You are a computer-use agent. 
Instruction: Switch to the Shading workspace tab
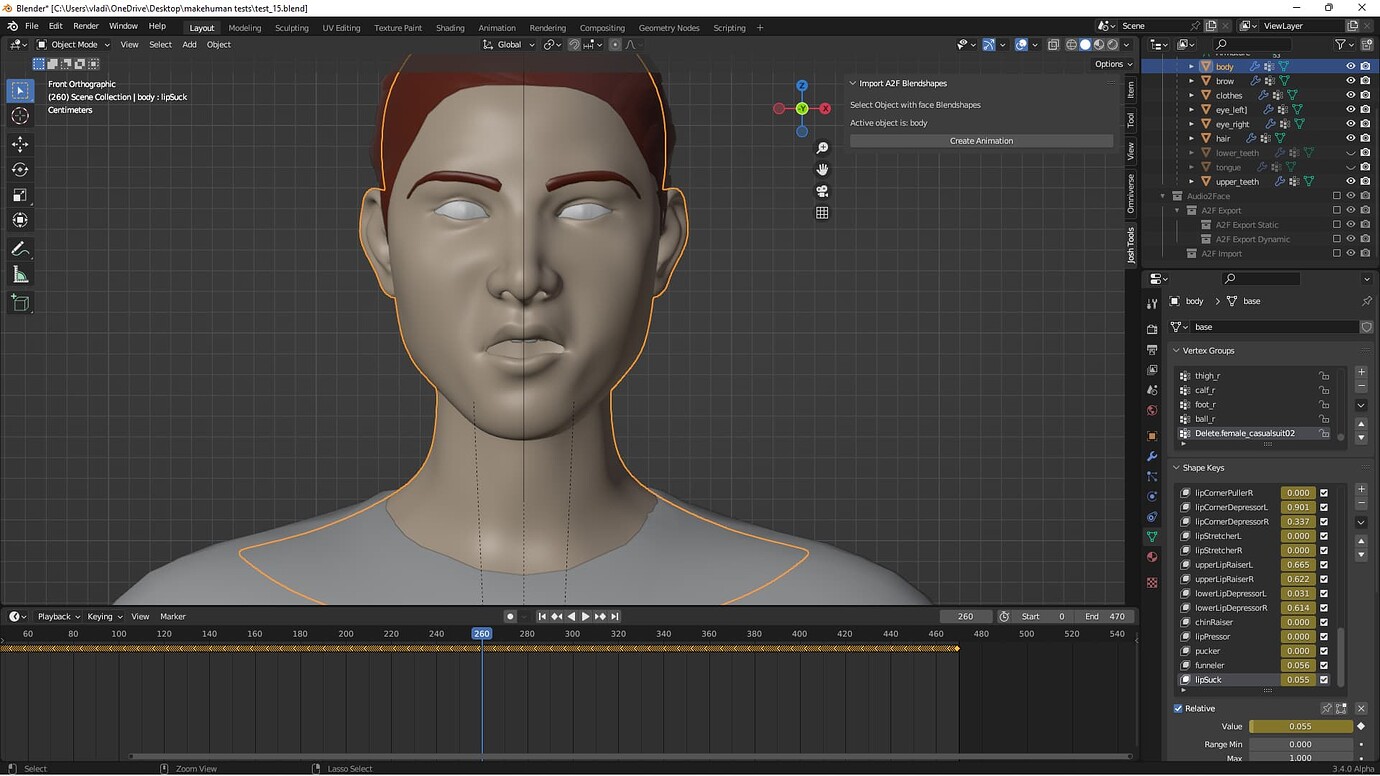pos(450,28)
